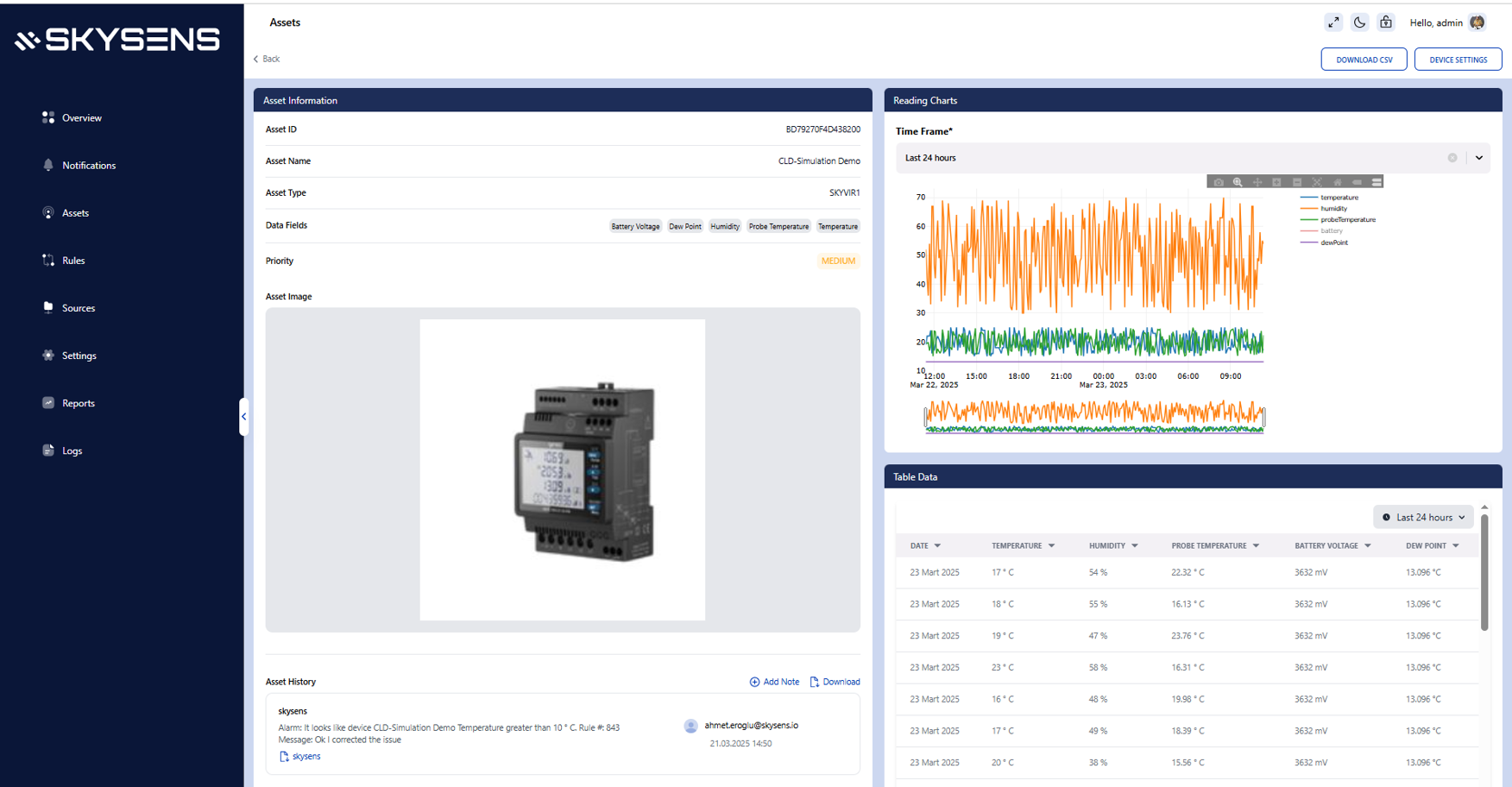Clear the Time Frame selection
The image size is (1512, 787).
click(x=1452, y=158)
